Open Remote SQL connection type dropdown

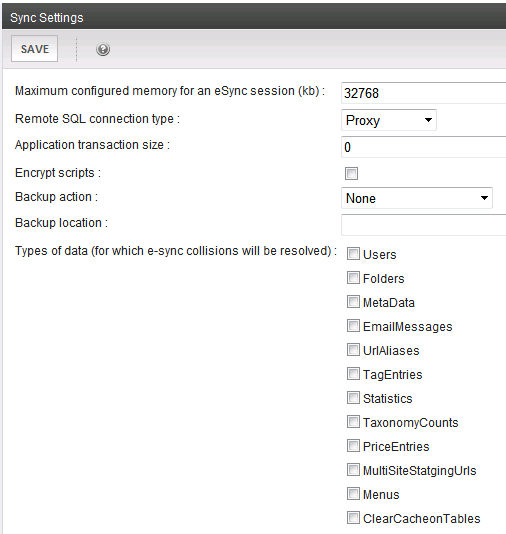point(389,120)
